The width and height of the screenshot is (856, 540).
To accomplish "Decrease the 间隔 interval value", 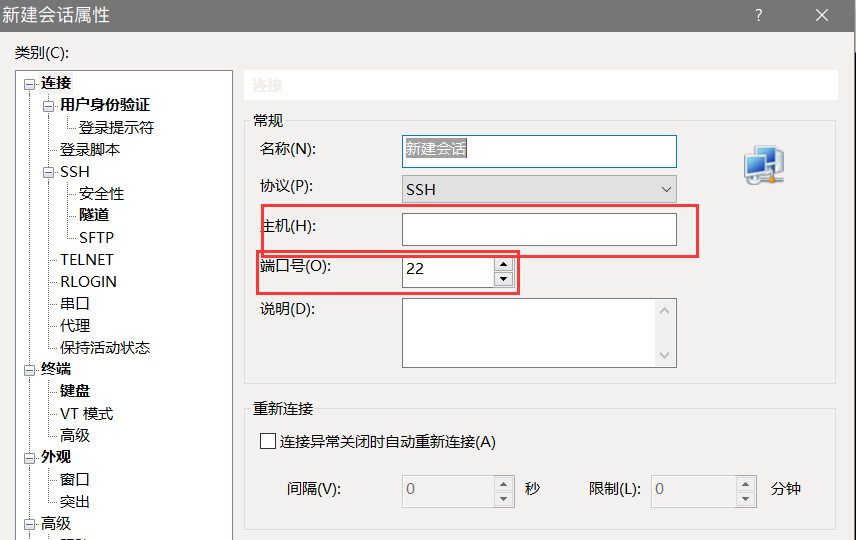I will pos(503,499).
